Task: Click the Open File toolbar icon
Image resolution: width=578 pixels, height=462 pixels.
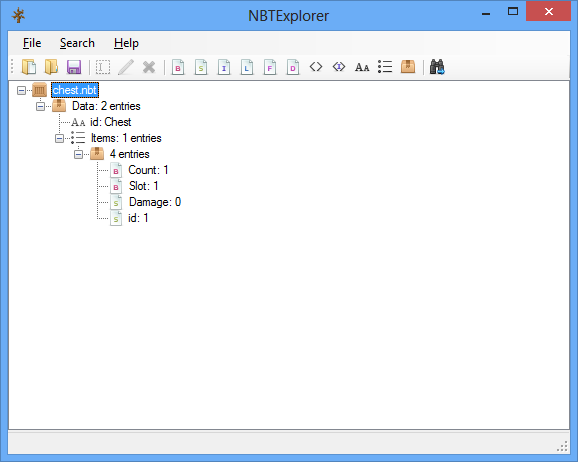Action: [x=29, y=67]
